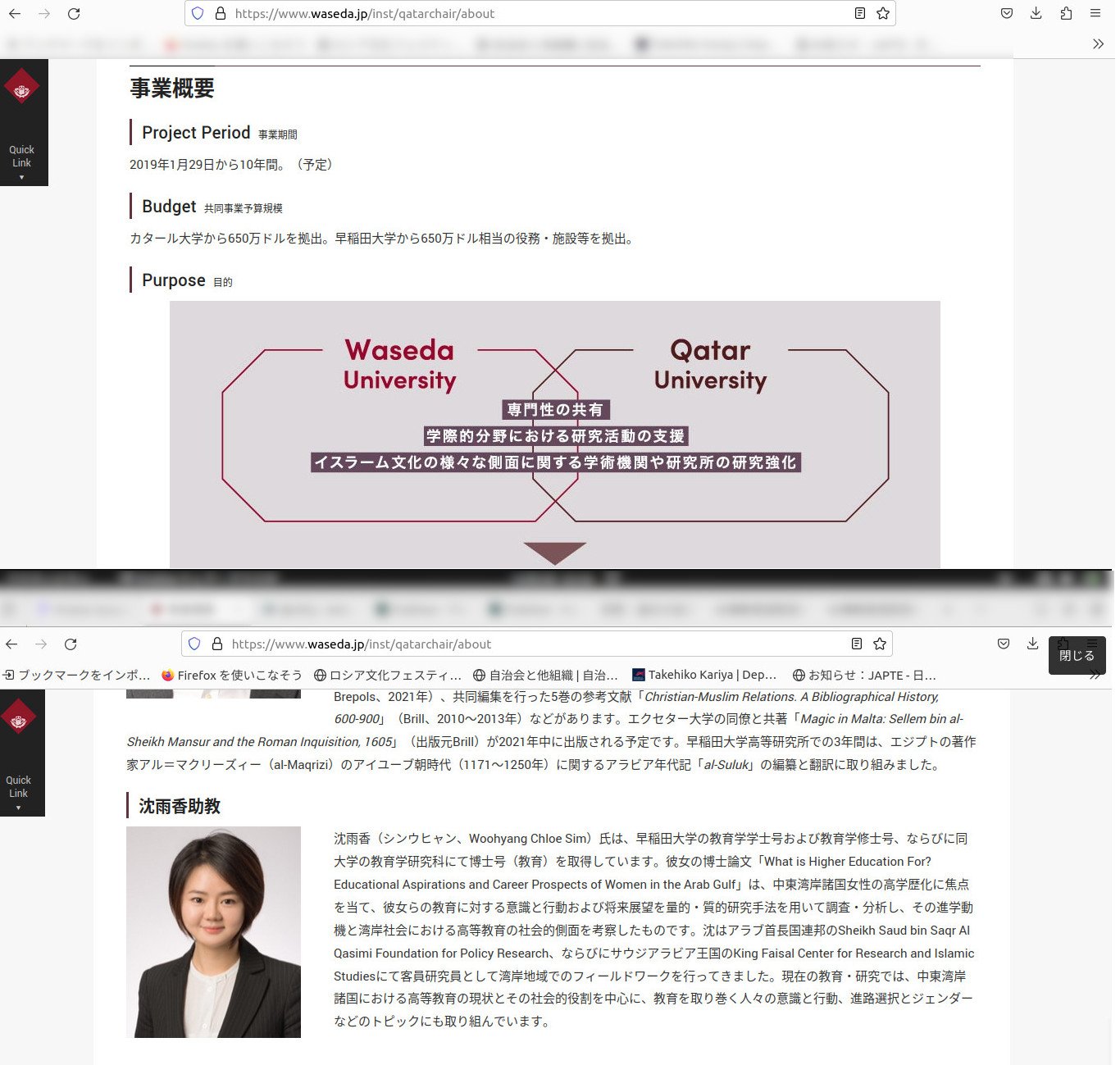Bookmark page with the star in bottom window

879,644
